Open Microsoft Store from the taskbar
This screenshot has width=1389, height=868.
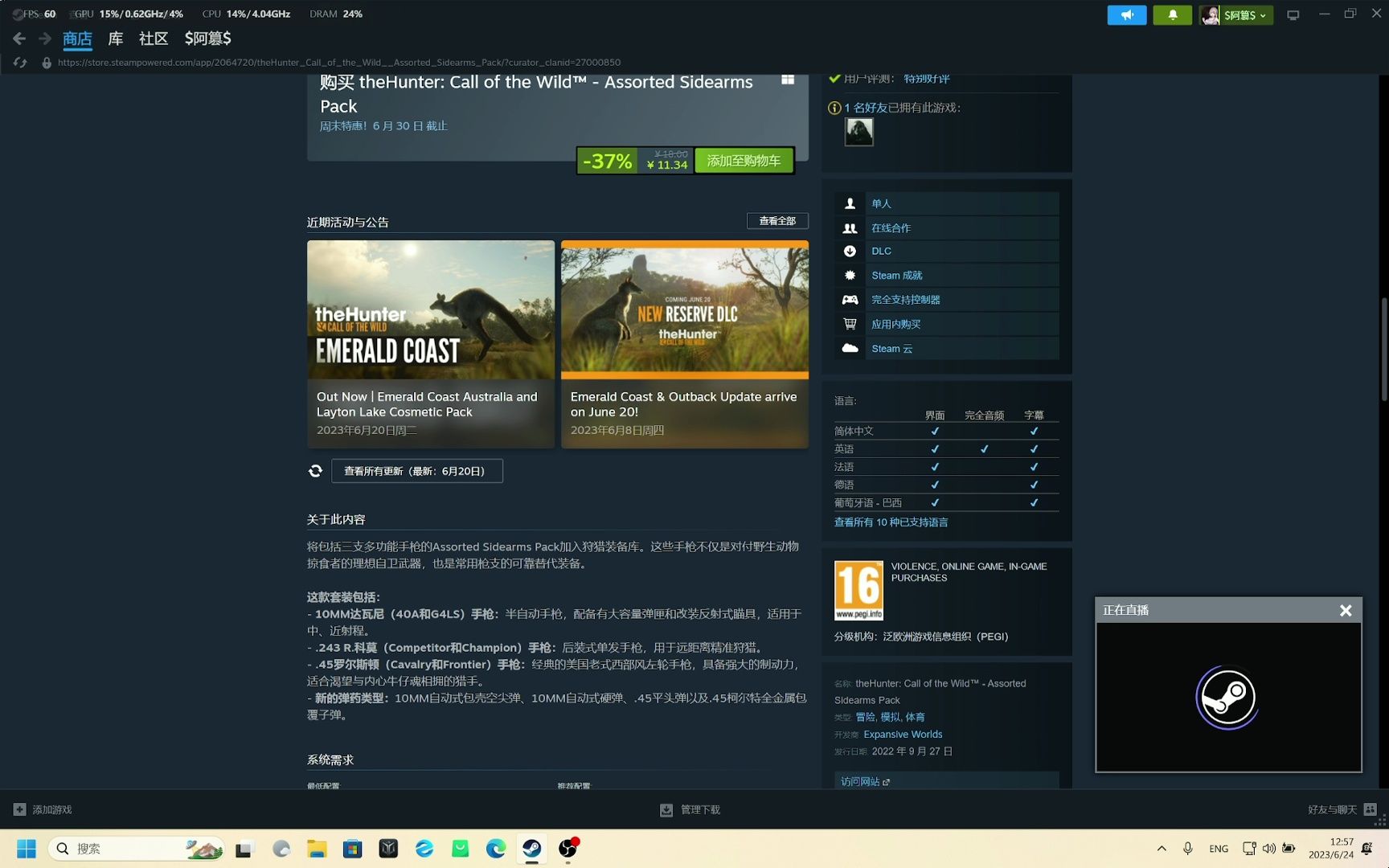click(352, 849)
